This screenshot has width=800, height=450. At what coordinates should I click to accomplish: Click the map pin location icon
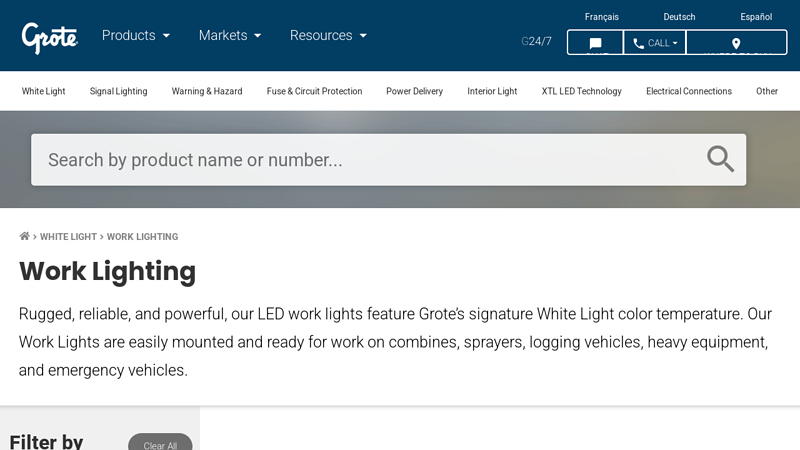[x=736, y=43]
